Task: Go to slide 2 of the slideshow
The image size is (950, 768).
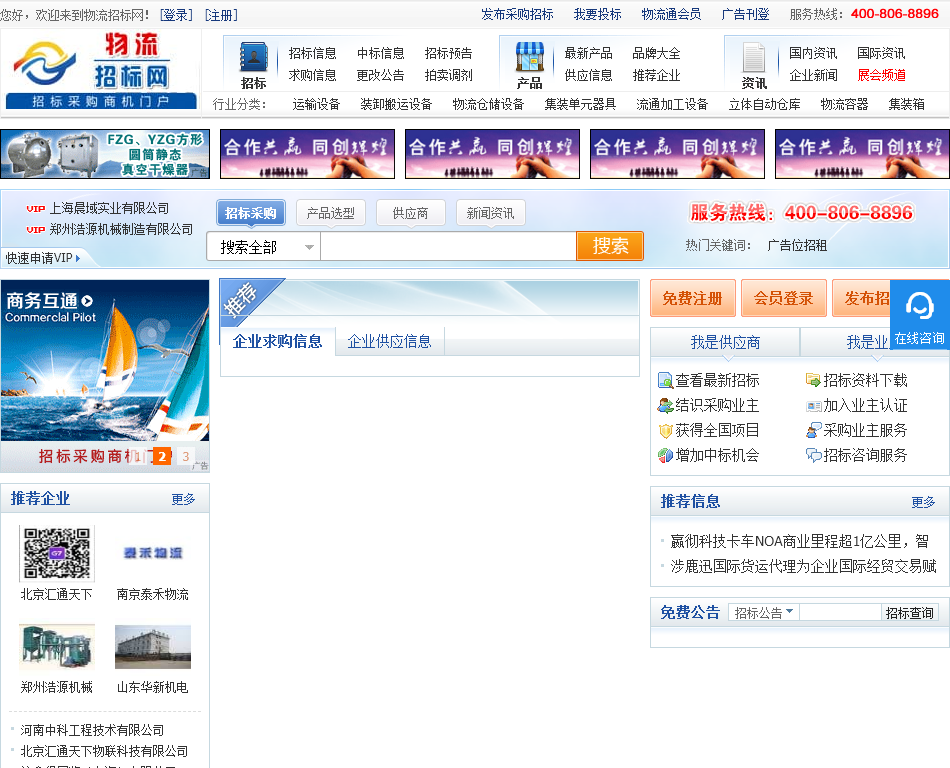Action: click(x=162, y=457)
